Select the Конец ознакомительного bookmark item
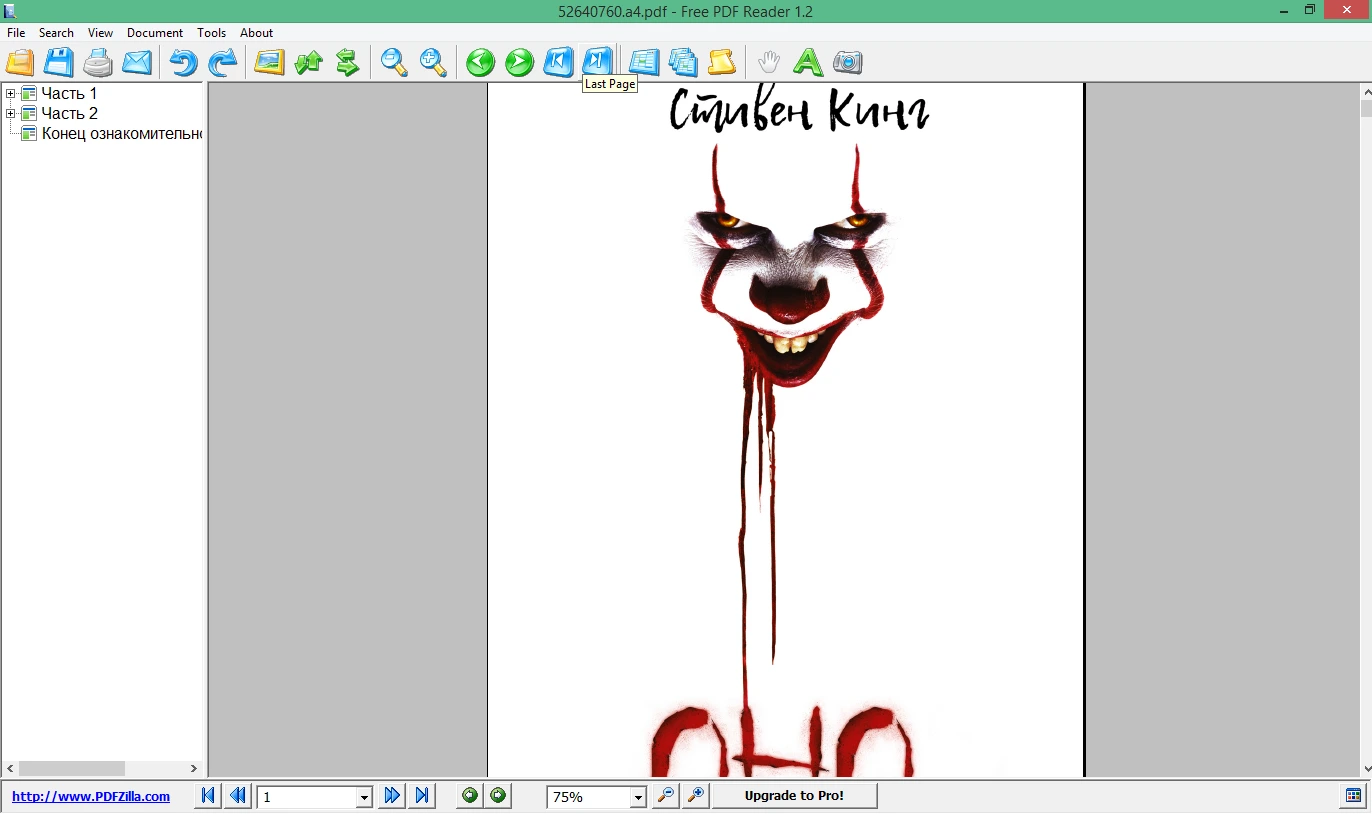This screenshot has height=814, width=1372. tap(122, 134)
